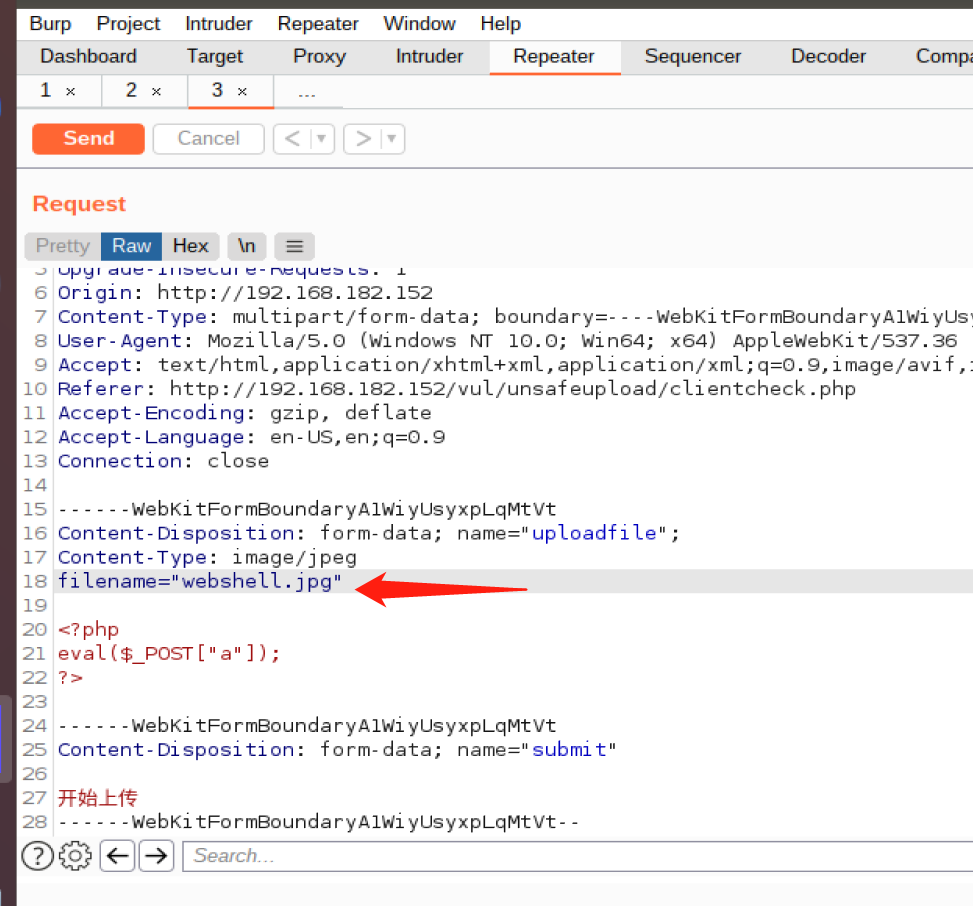Click the <?php opening tag line
This screenshot has width=973, height=906.
pos(88,629)
